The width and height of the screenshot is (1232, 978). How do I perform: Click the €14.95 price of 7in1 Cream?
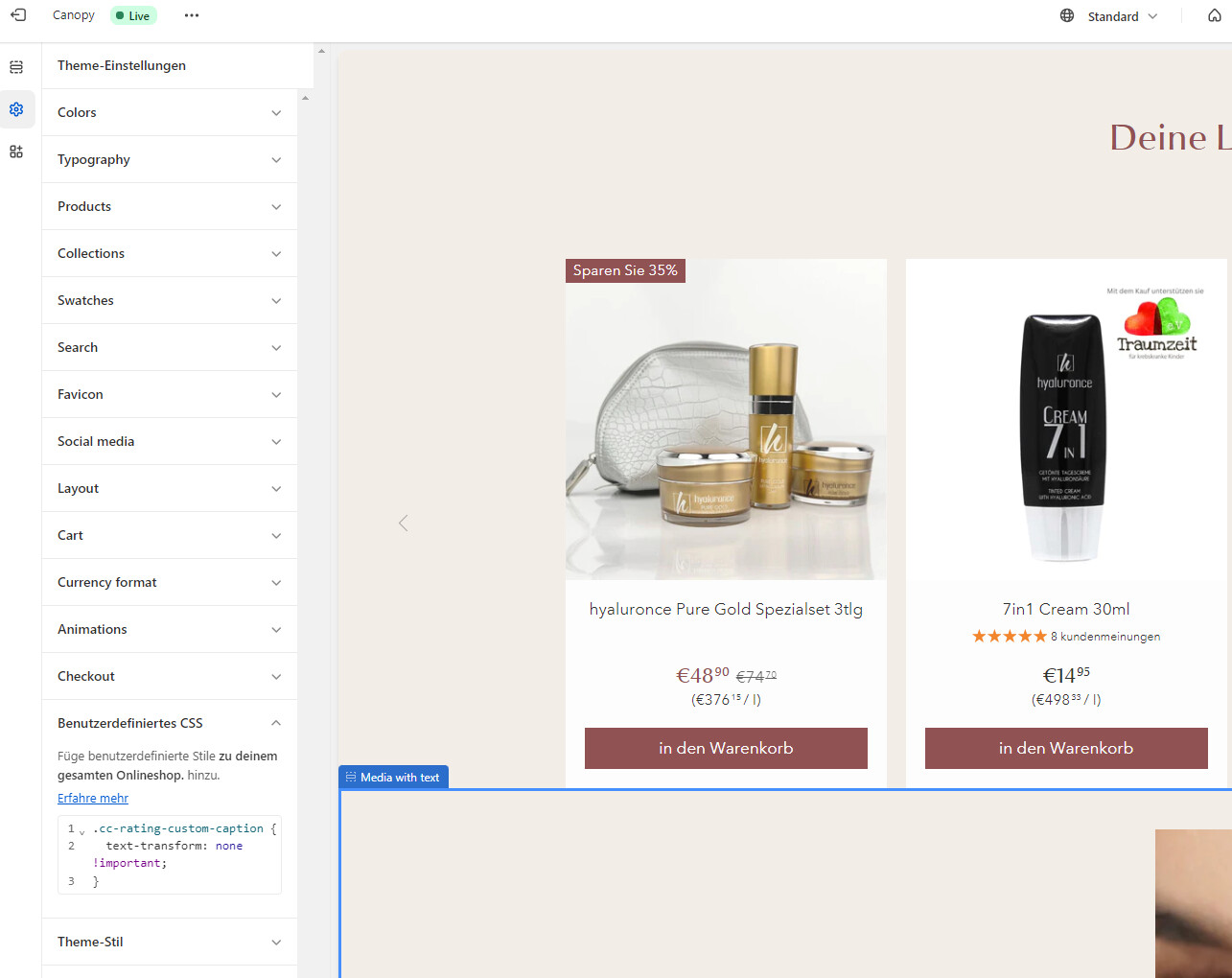click(x=1066, y=675)
